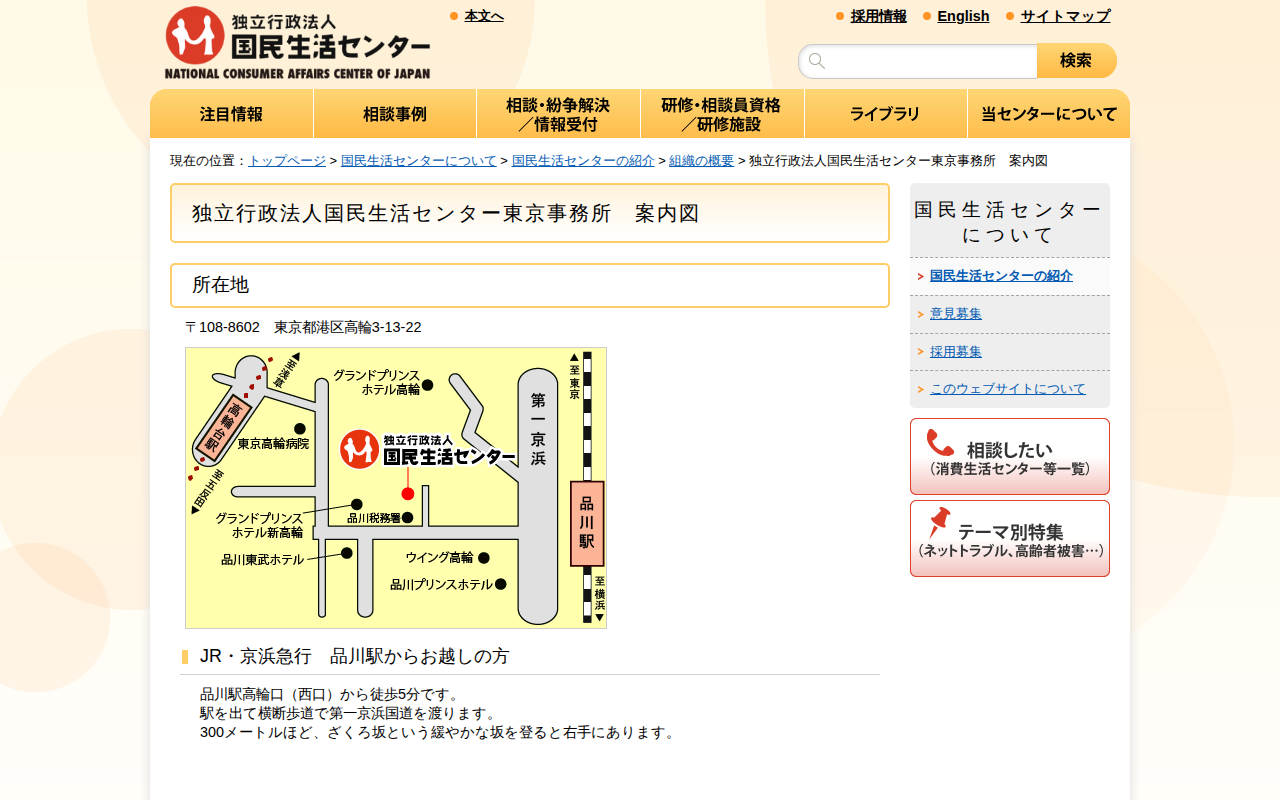Click the text 駅を出て横断歩道で第一京浜国道を渡ります。
This screenshot has width=1280, height=800.
click(x=348, y=713)
